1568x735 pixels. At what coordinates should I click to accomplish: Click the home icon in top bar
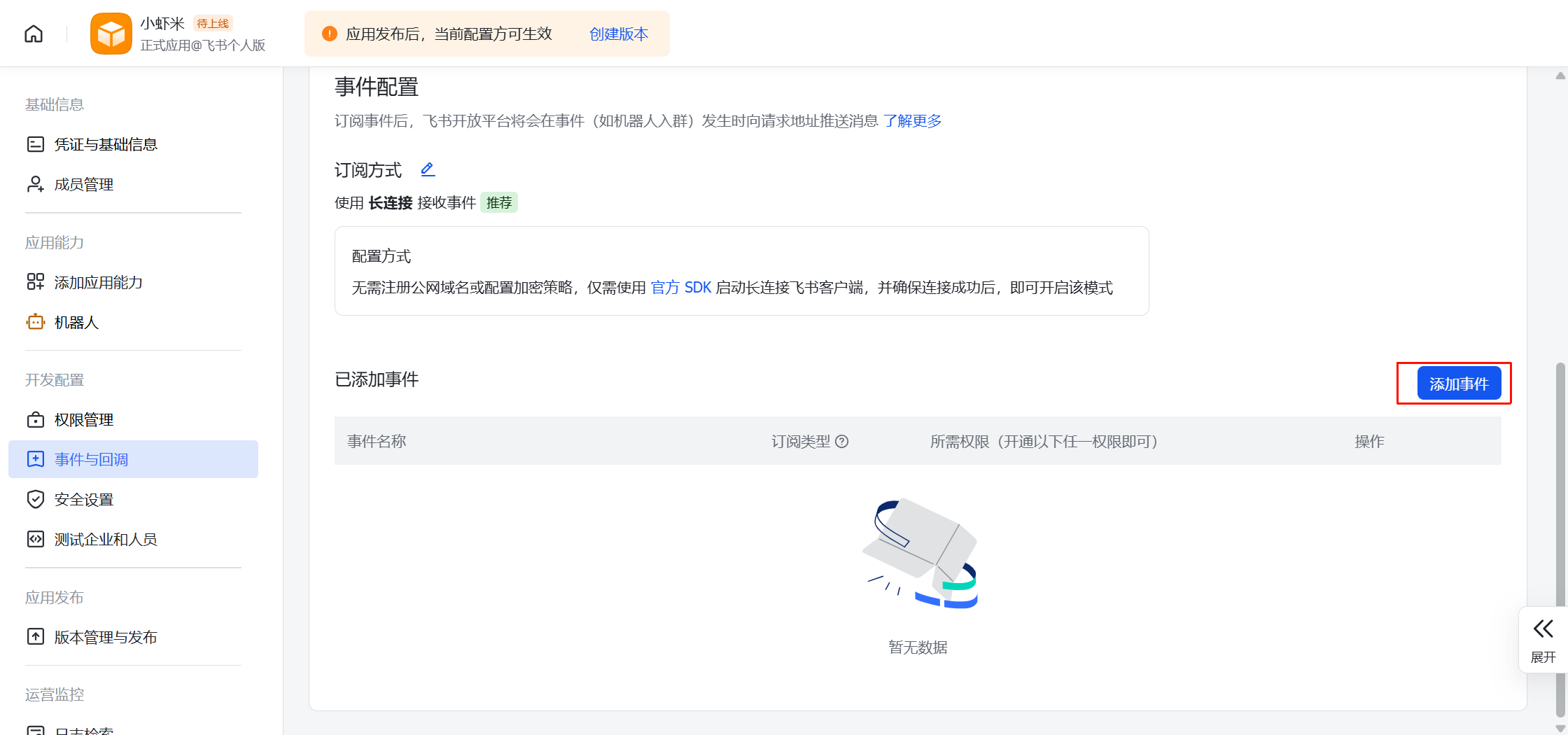pos(34,34)
